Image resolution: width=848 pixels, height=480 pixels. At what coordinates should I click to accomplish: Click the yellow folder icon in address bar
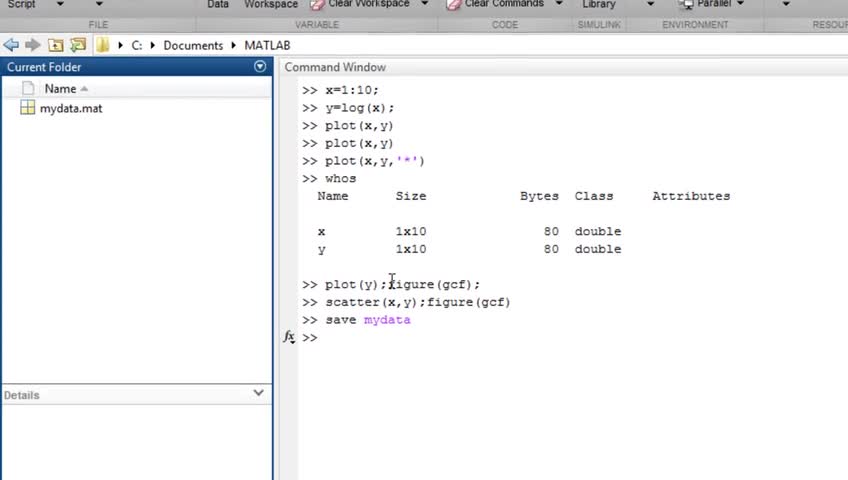click(103, 45)
